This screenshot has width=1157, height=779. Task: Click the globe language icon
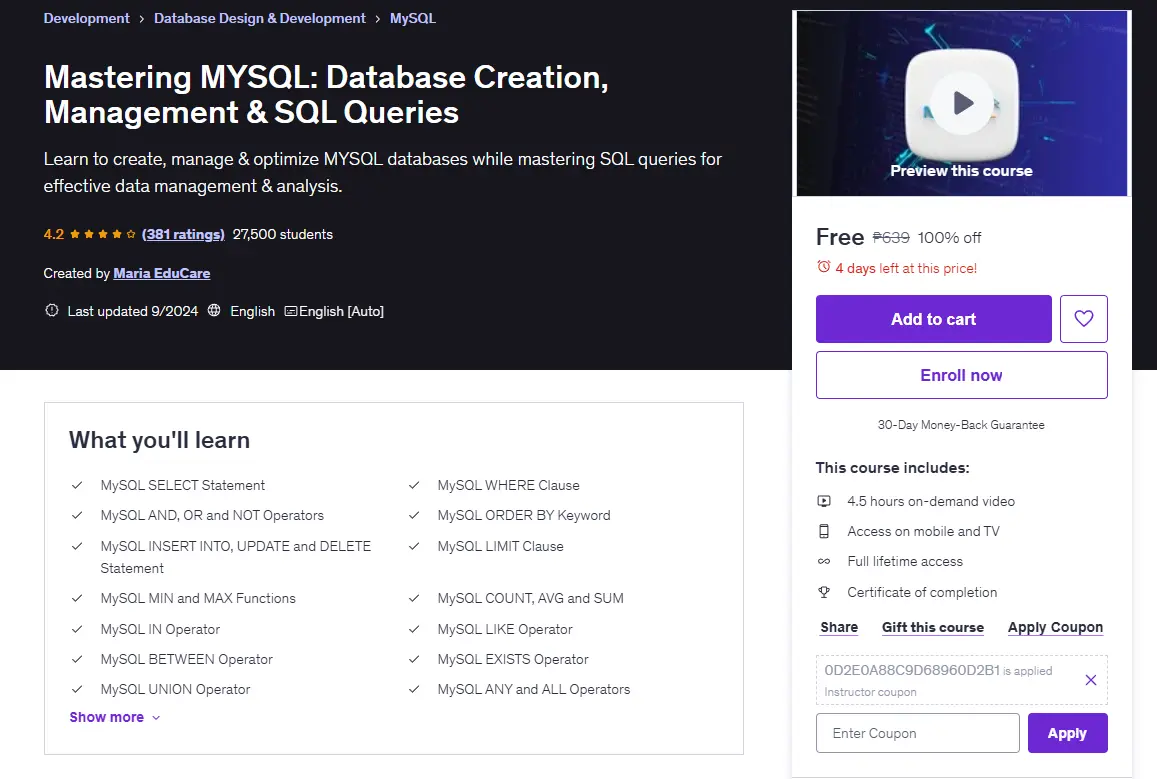point(214,311)
